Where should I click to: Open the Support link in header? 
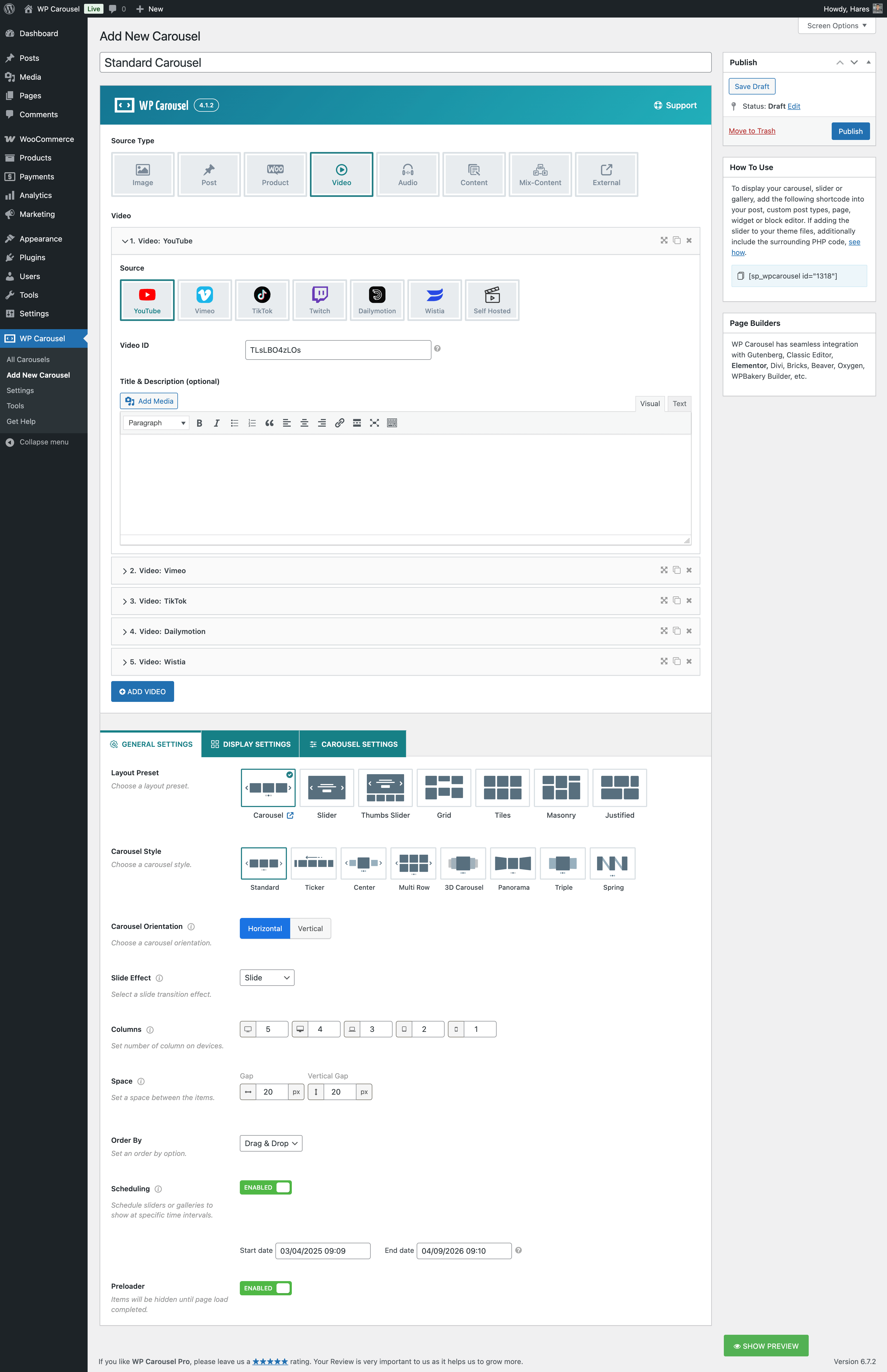pos(675,105)
